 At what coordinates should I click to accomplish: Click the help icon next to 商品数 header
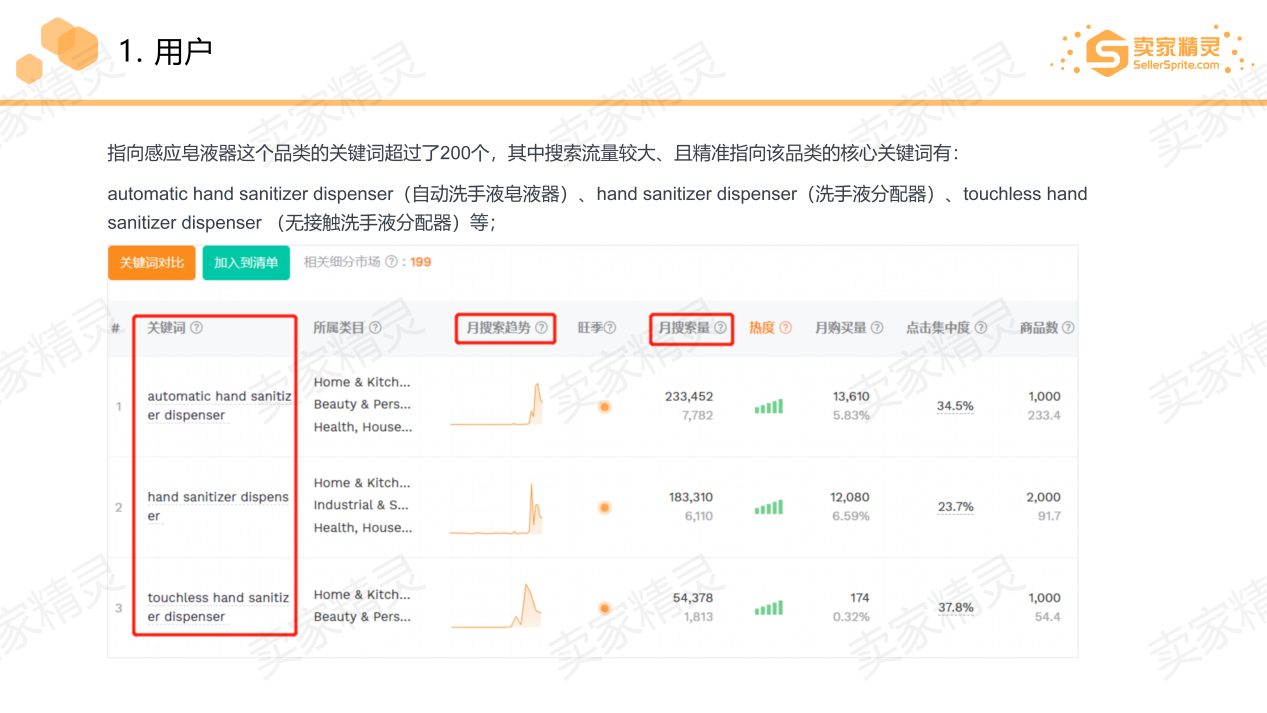point(1068,328)
